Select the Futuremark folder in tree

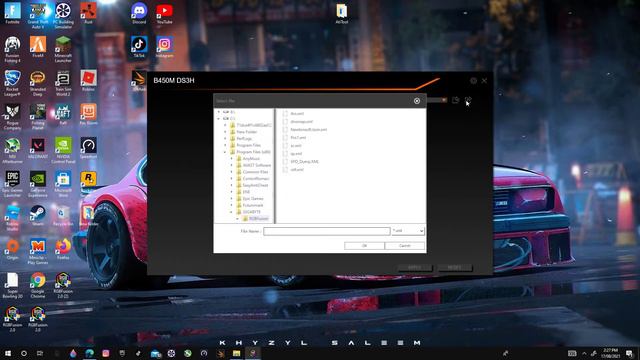tap(249, 205)
